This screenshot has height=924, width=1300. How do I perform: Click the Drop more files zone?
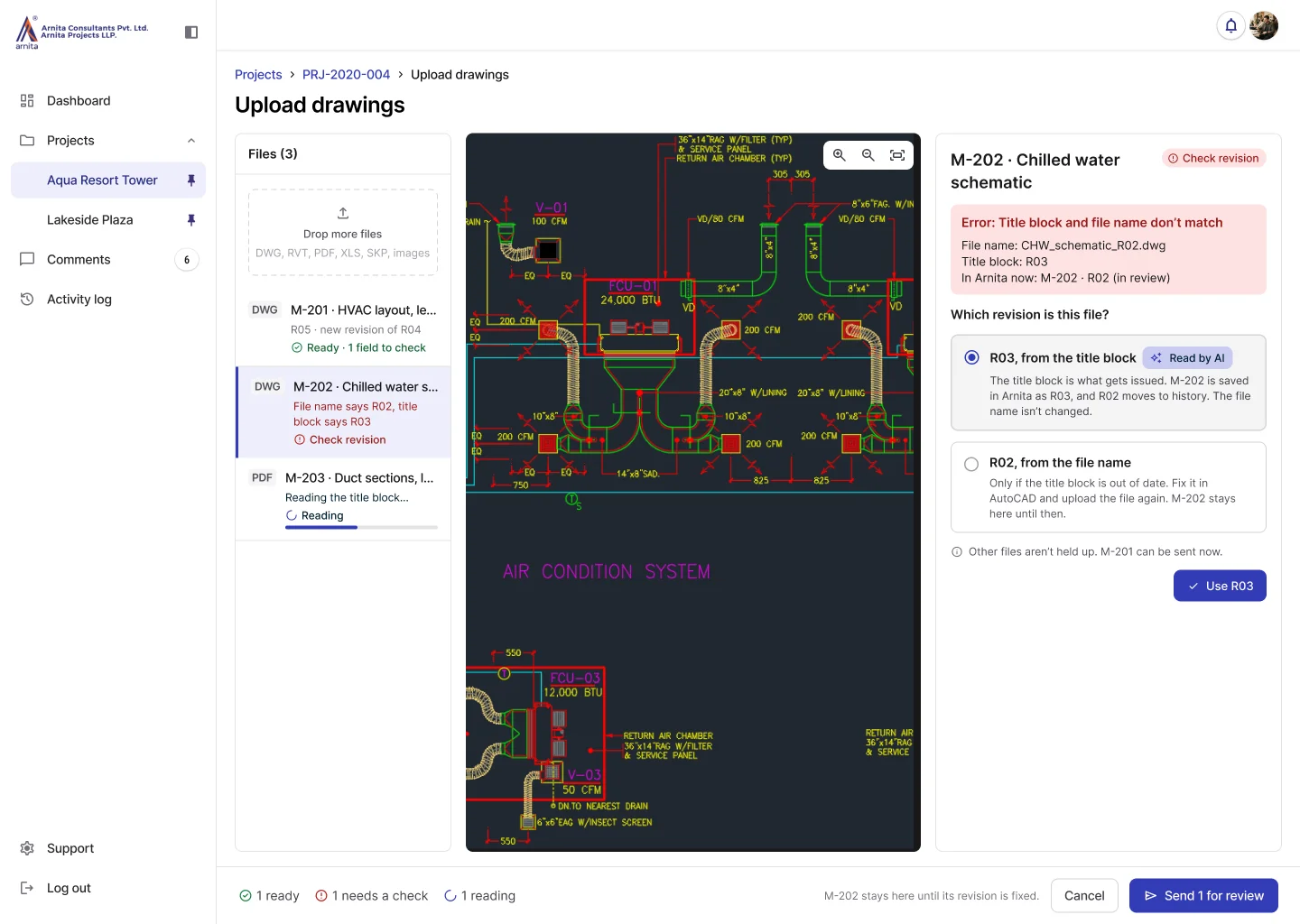(343, 232)
